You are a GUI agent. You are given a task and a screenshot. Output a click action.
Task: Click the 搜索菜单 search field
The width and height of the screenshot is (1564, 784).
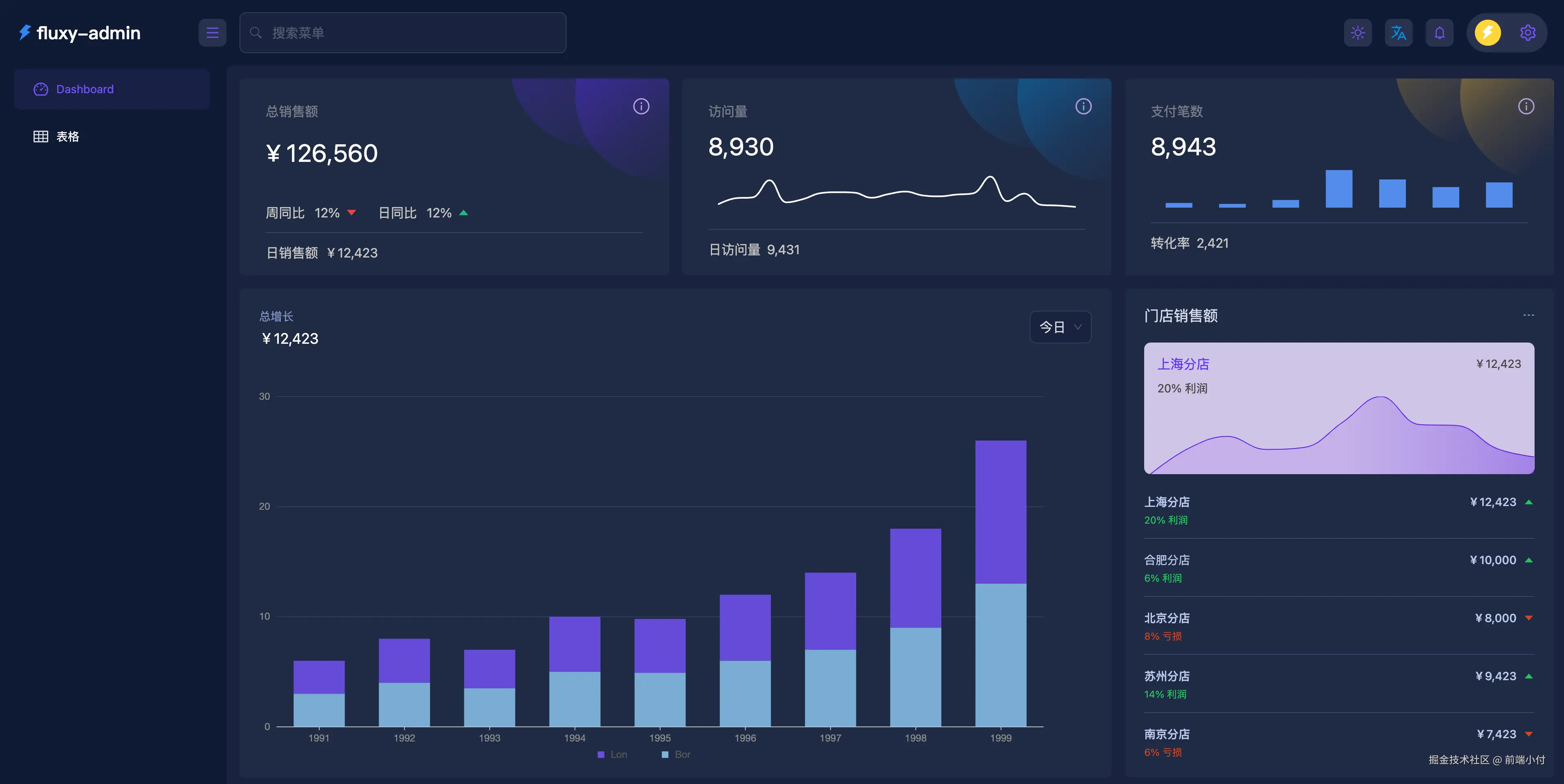[x=403, y=33]
